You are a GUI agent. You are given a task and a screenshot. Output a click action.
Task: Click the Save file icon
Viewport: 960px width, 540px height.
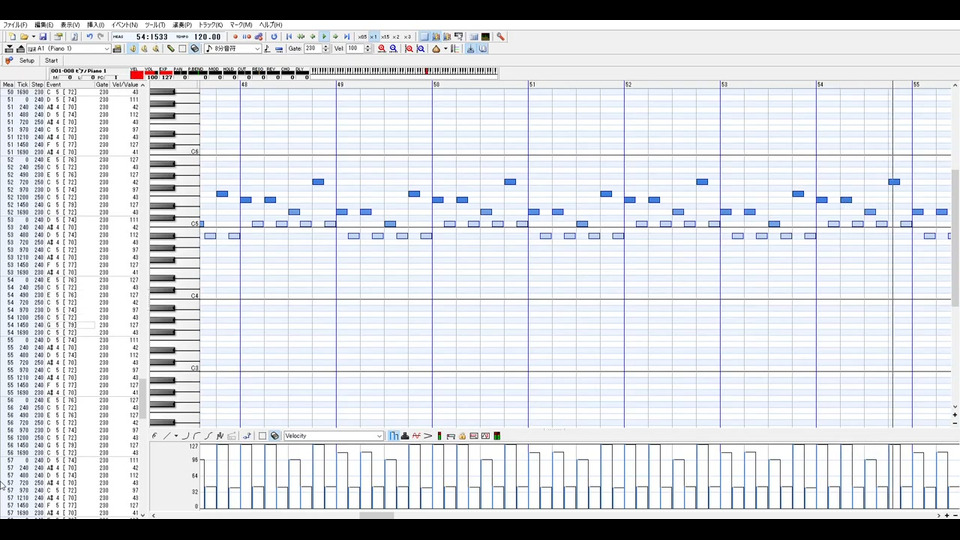pyautogui.click(x=43, y=36)
